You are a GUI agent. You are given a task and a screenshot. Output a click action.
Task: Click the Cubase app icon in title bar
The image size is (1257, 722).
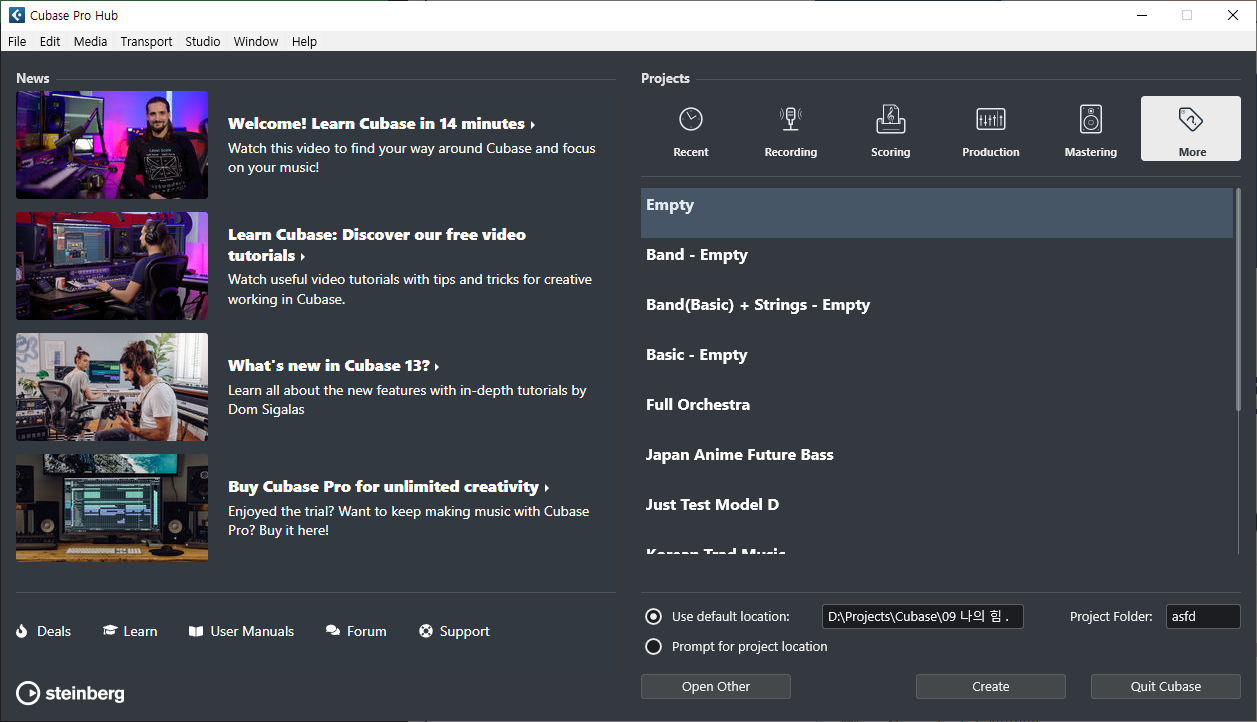click(x=17, y=15)
